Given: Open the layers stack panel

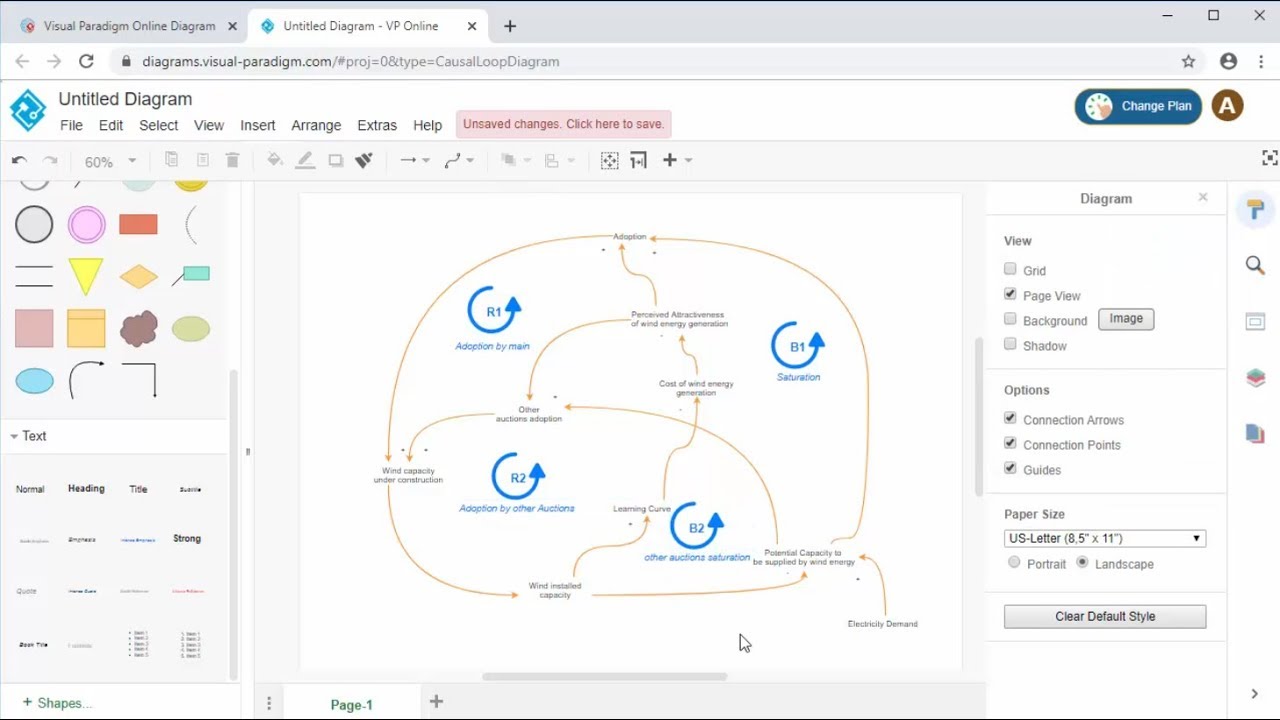Looking at the screenshot, I should click(x=1255, y=378).
